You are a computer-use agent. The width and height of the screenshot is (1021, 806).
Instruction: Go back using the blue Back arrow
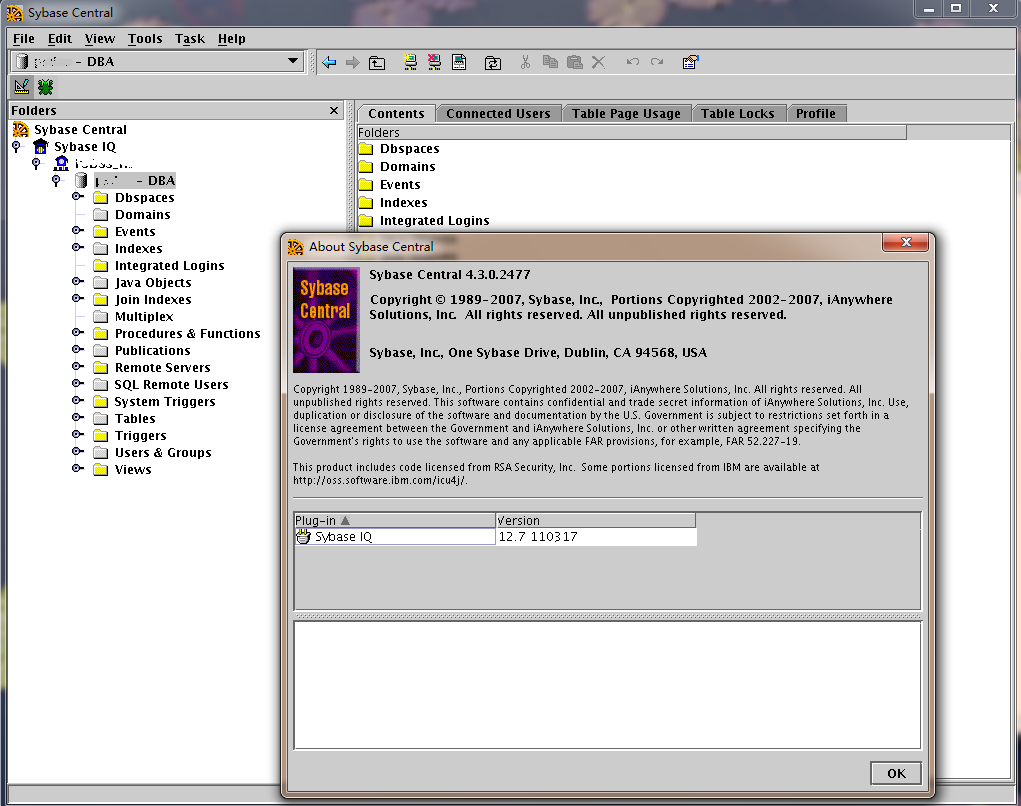coord(329,63)
